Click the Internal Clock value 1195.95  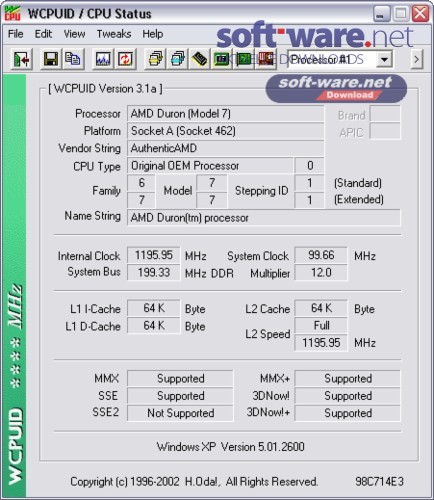154,255
